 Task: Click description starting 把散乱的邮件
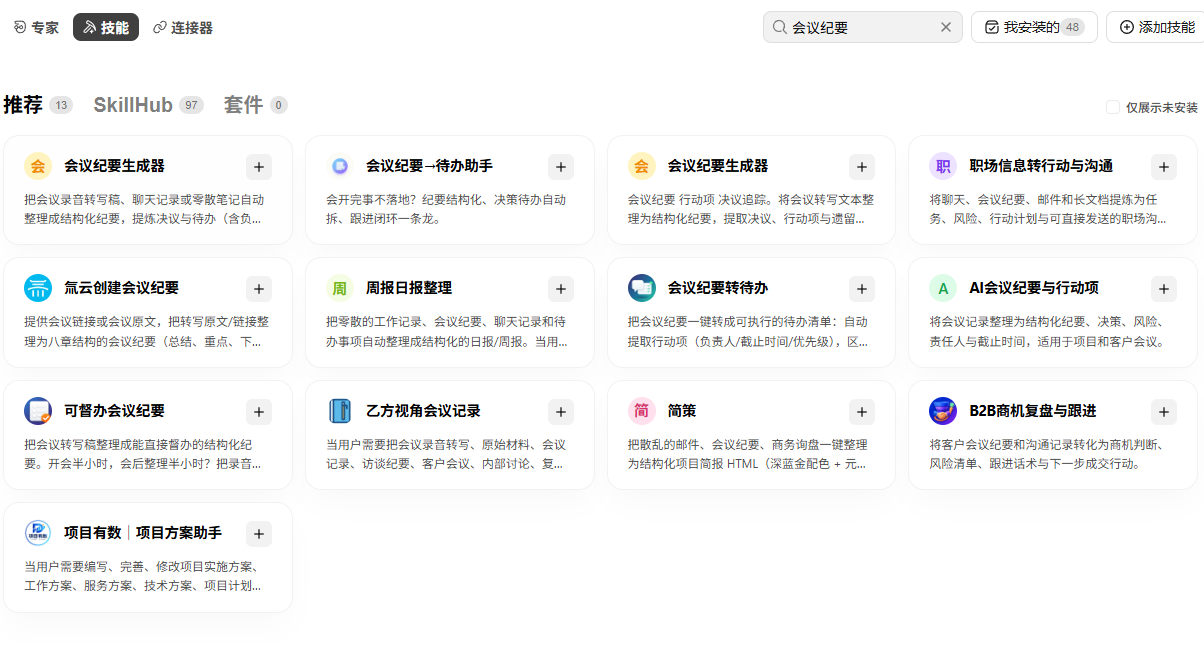(x=748, y=454)
